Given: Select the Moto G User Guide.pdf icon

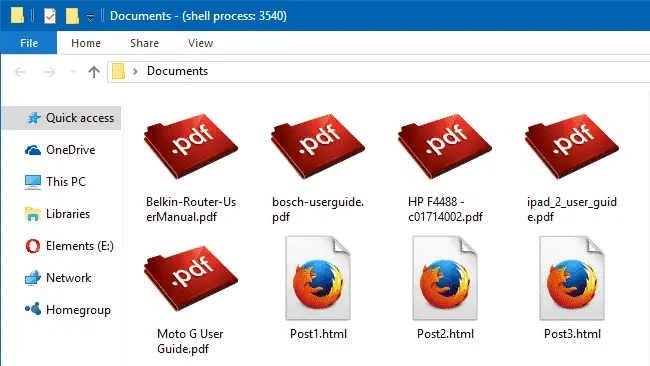Looking at the screenshot, I should pos(191,278).
